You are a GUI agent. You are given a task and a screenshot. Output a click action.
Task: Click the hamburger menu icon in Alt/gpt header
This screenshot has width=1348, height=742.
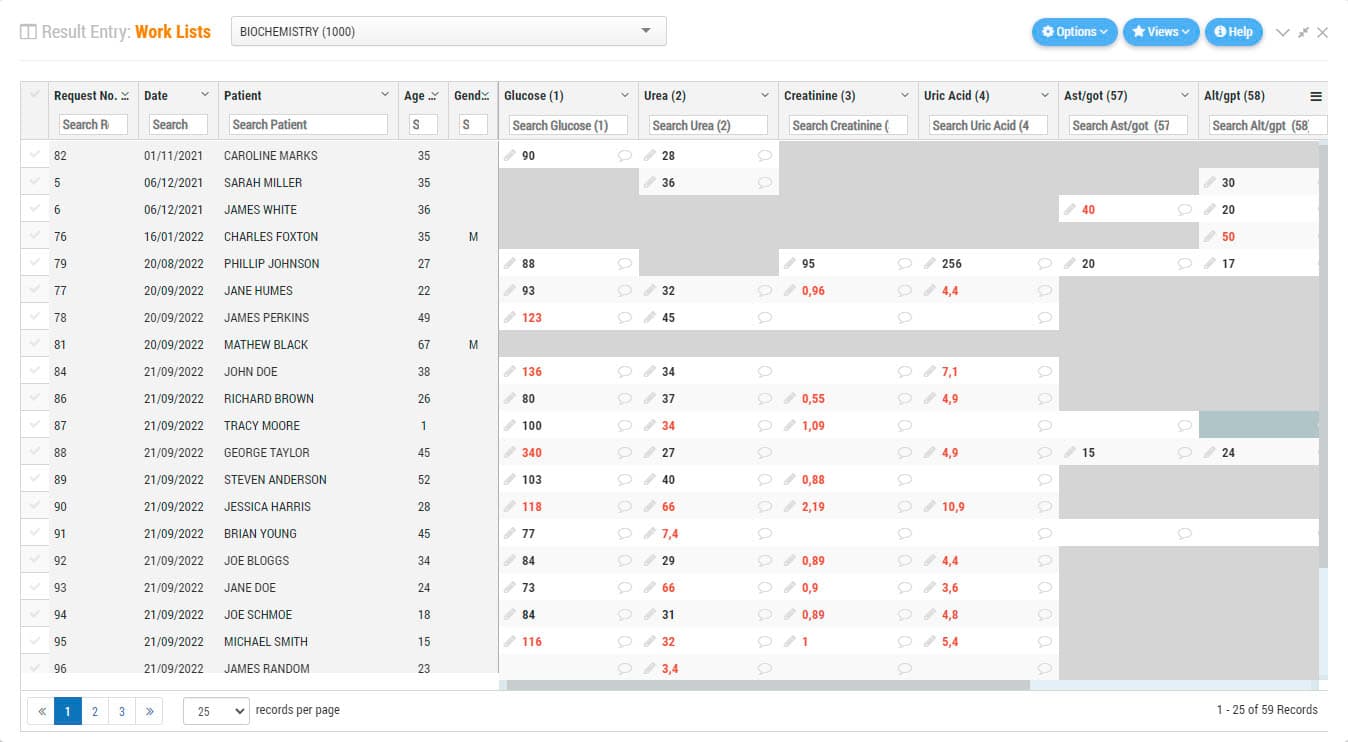tap(1316, 97)
